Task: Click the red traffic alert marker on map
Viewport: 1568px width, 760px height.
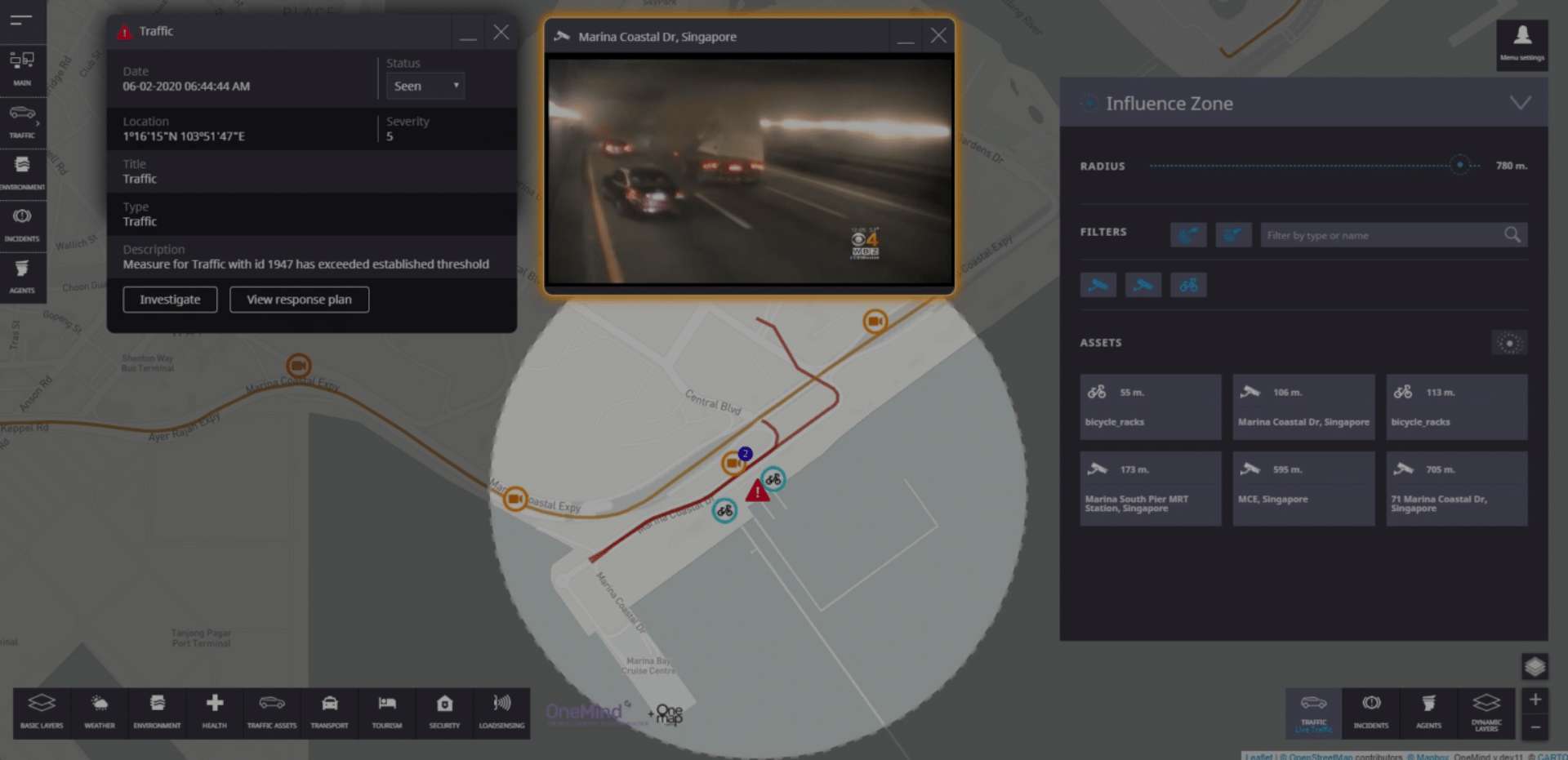Action: pyautogui.click(x=757, y=491)
